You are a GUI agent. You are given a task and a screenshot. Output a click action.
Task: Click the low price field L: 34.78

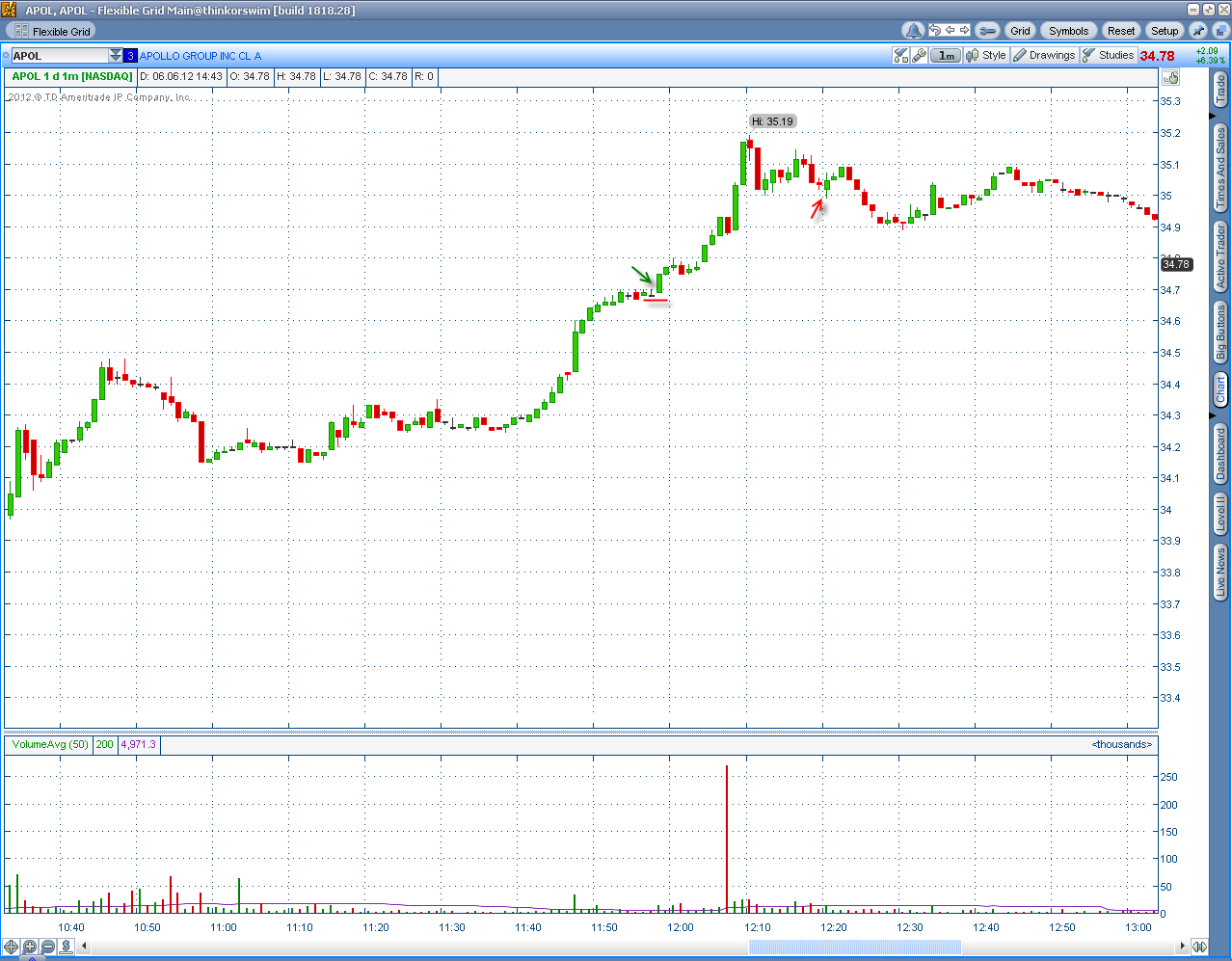click(342, 76)
